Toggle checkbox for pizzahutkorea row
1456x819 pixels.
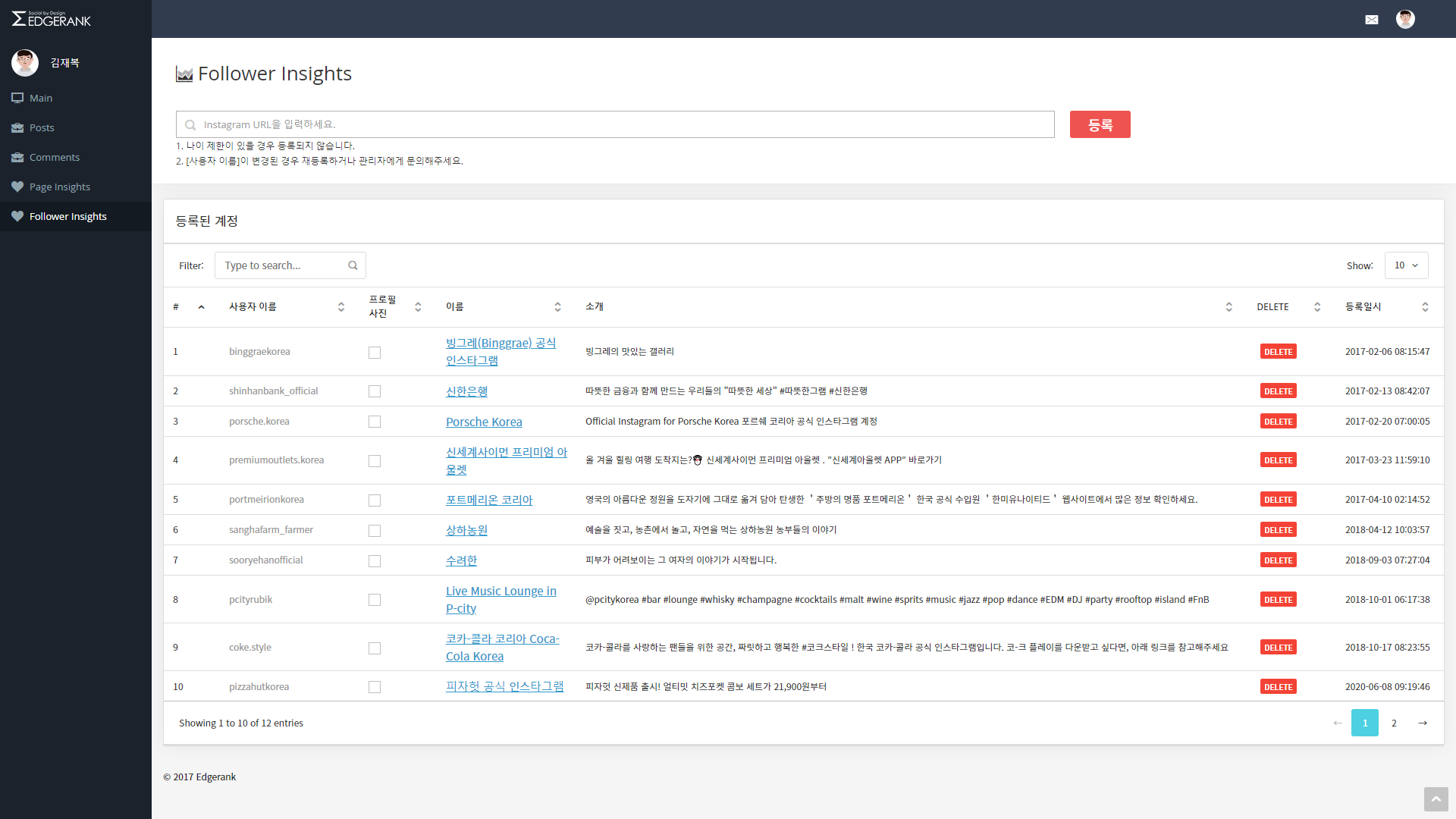click(x=375, y=687)
